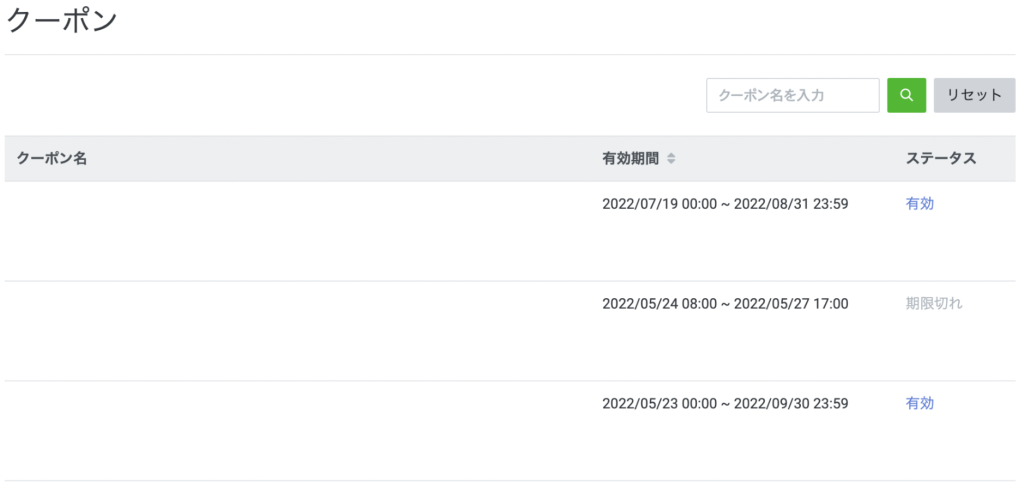The image size is (1024, 489).
Task: Select the ステータス column header
Action: point(941,159)
